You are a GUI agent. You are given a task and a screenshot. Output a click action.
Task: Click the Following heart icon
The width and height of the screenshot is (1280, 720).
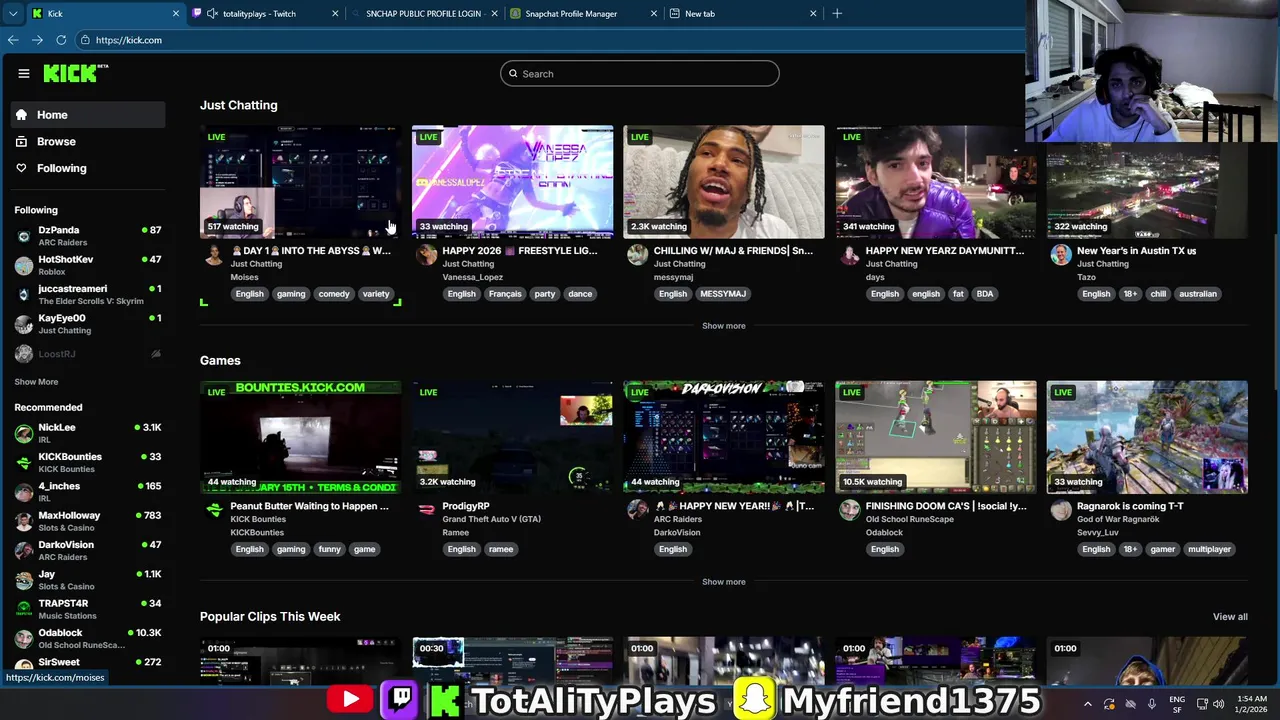pyautogui.click(x=21, y=168)
